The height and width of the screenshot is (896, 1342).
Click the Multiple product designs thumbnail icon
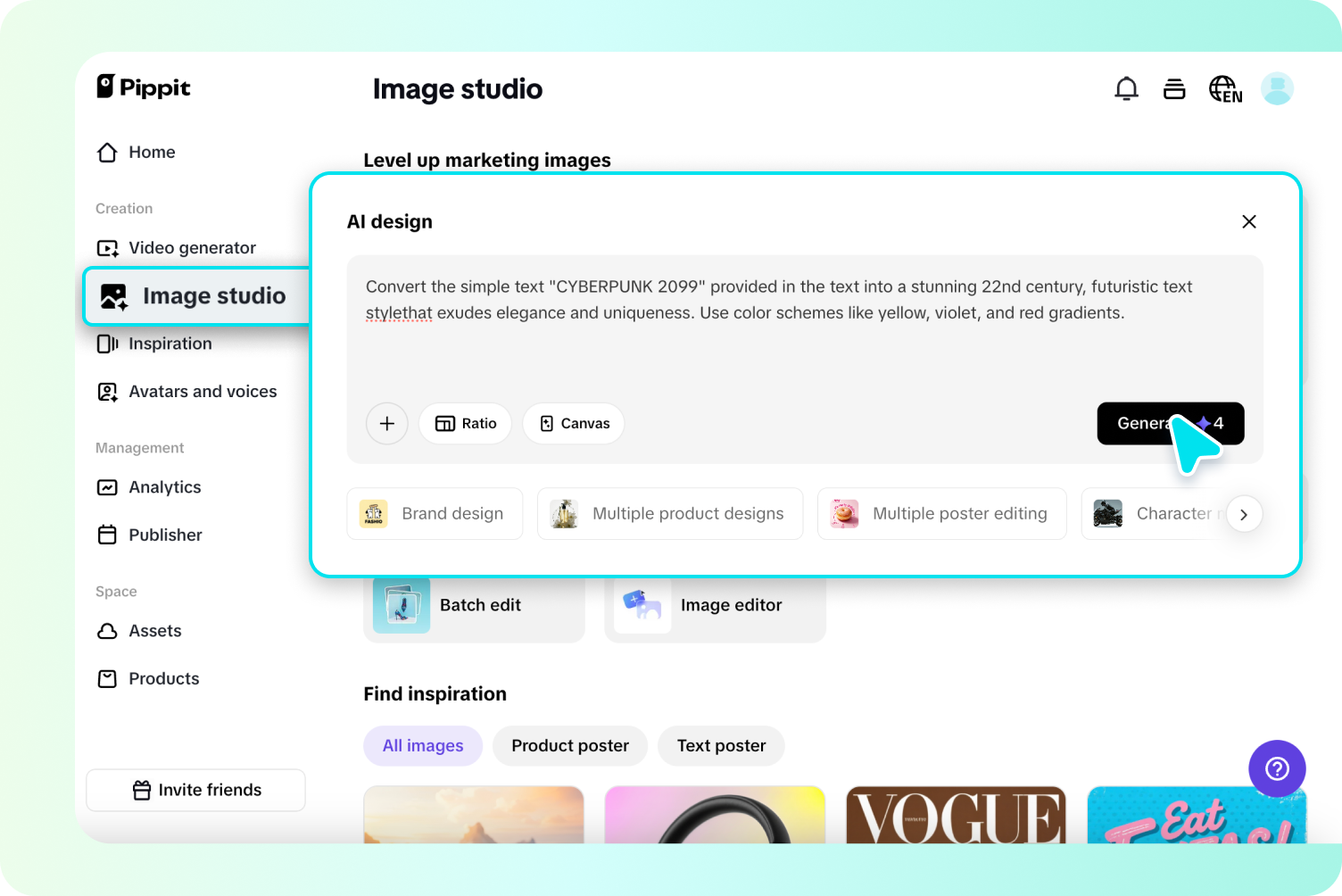pos(564,514)
